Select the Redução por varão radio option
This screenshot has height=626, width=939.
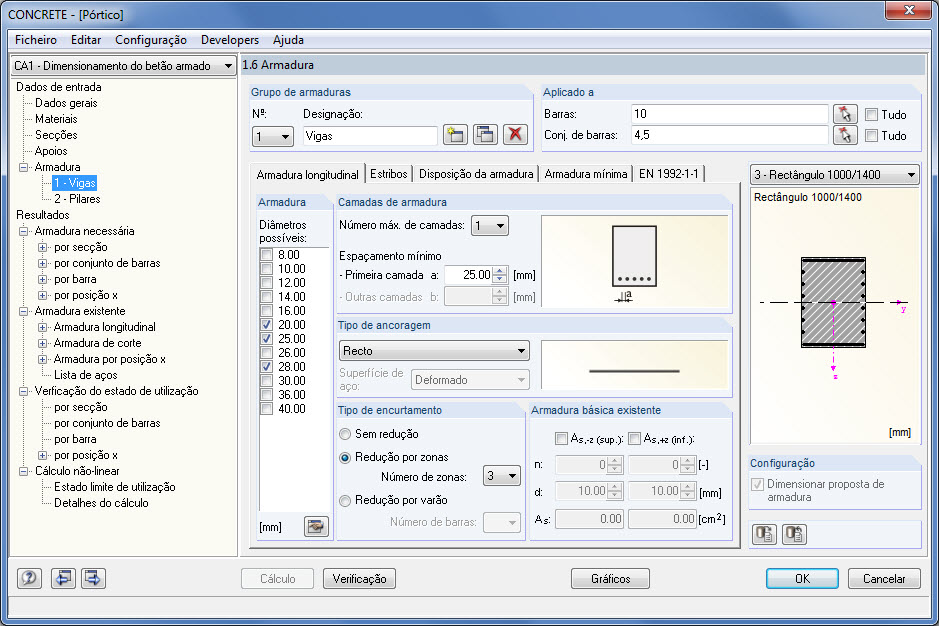[x=346, y=500]
